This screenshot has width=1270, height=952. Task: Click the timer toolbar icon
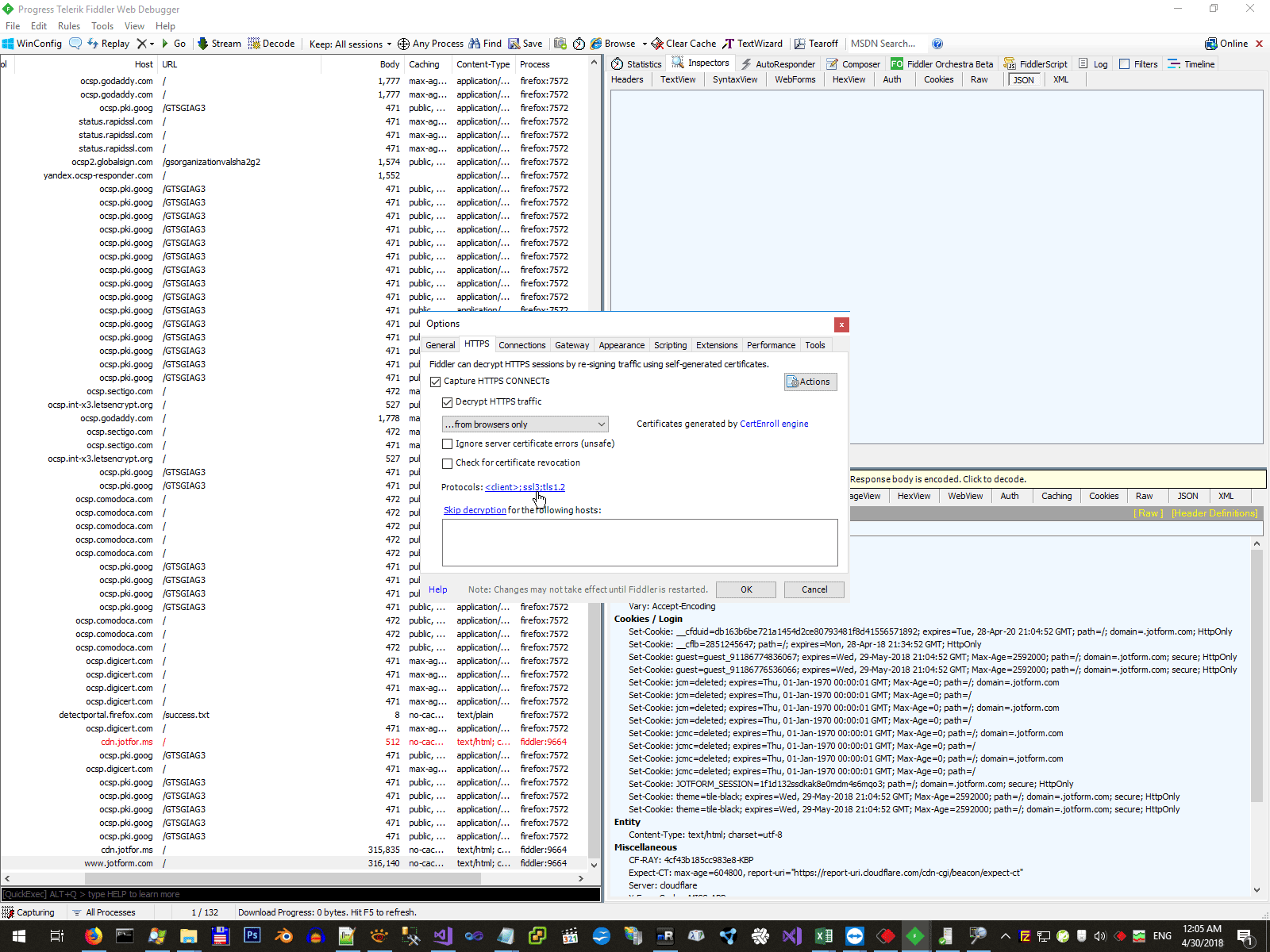point(579,44)
